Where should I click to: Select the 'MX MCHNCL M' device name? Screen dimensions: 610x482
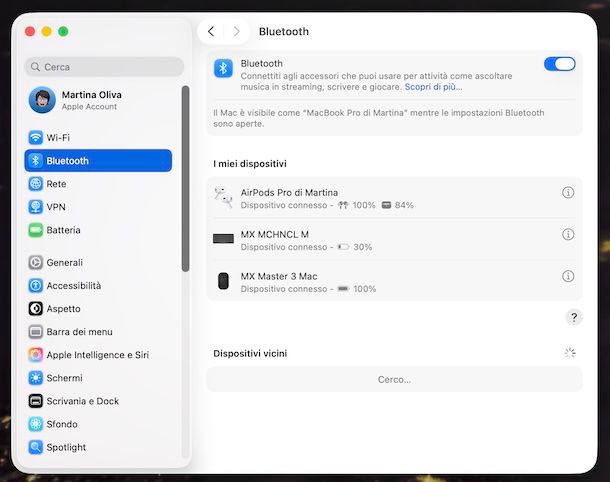click(275, 234)
